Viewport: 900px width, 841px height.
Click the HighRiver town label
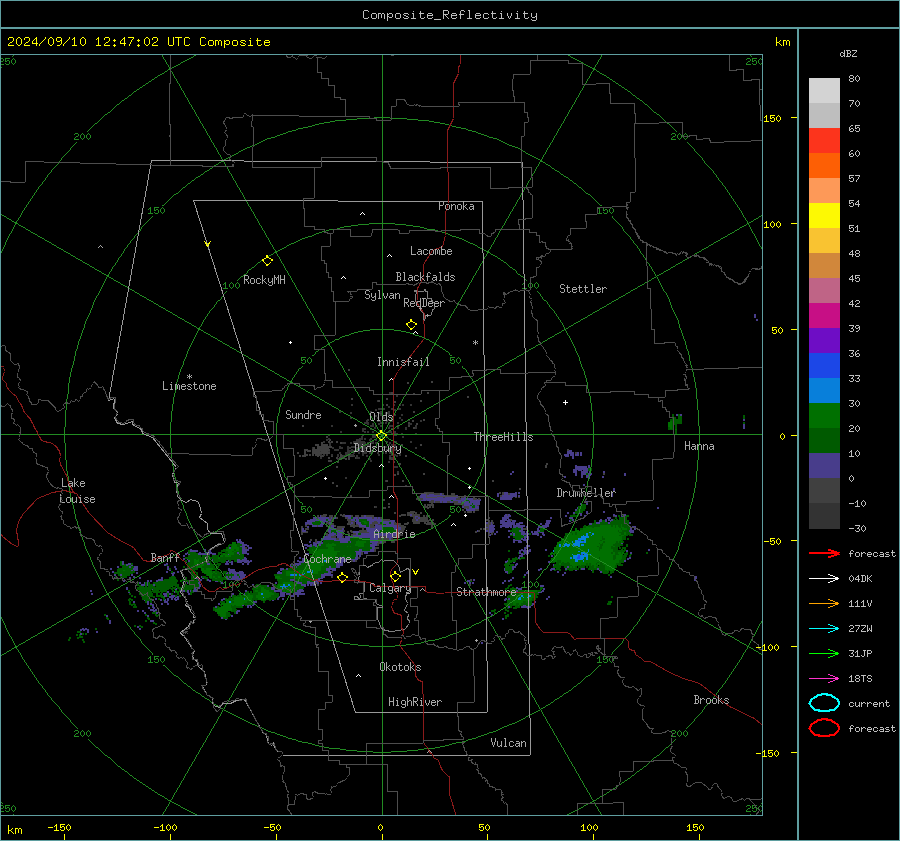[x=415, y=702]
